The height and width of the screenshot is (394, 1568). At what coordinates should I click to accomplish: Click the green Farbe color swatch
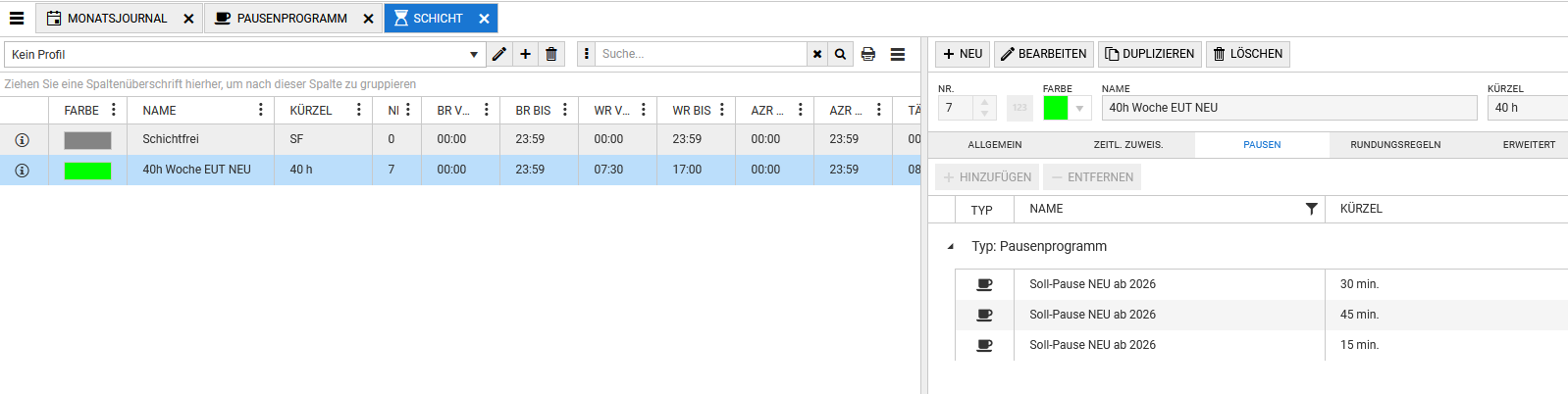point(1056,108)
